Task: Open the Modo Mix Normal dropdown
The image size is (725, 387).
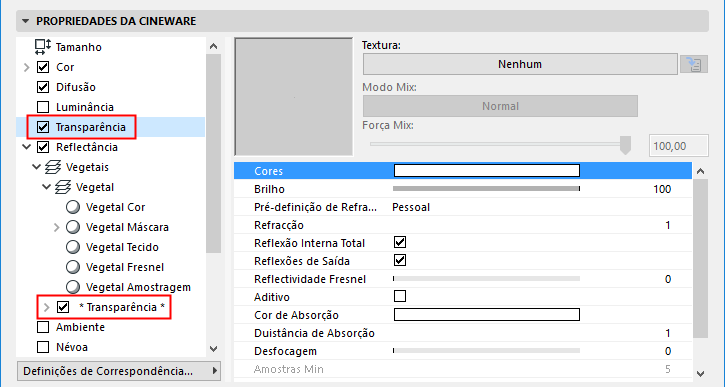Action: coord(500,106)
